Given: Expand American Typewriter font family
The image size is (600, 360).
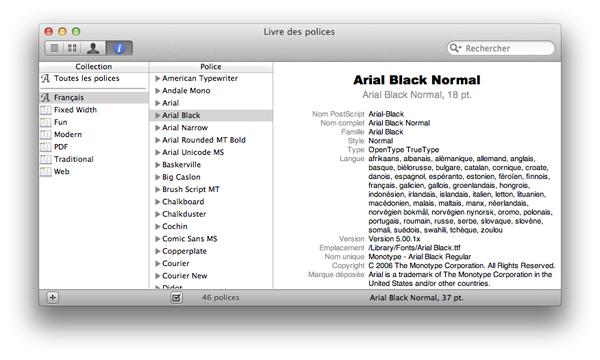Looking at the screenshot, I should tap(157, 78).
